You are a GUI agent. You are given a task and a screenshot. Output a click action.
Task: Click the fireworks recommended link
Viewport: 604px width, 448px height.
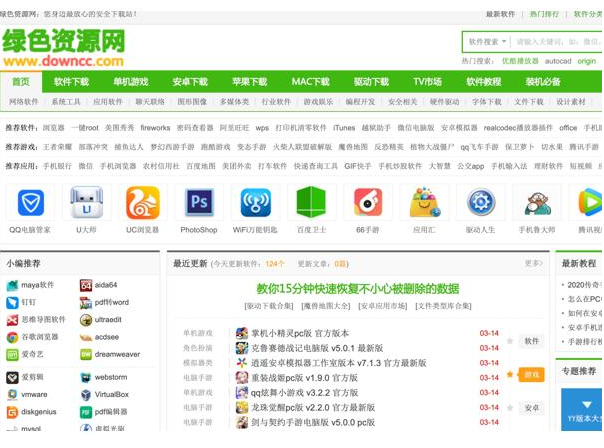pos(155,128)
